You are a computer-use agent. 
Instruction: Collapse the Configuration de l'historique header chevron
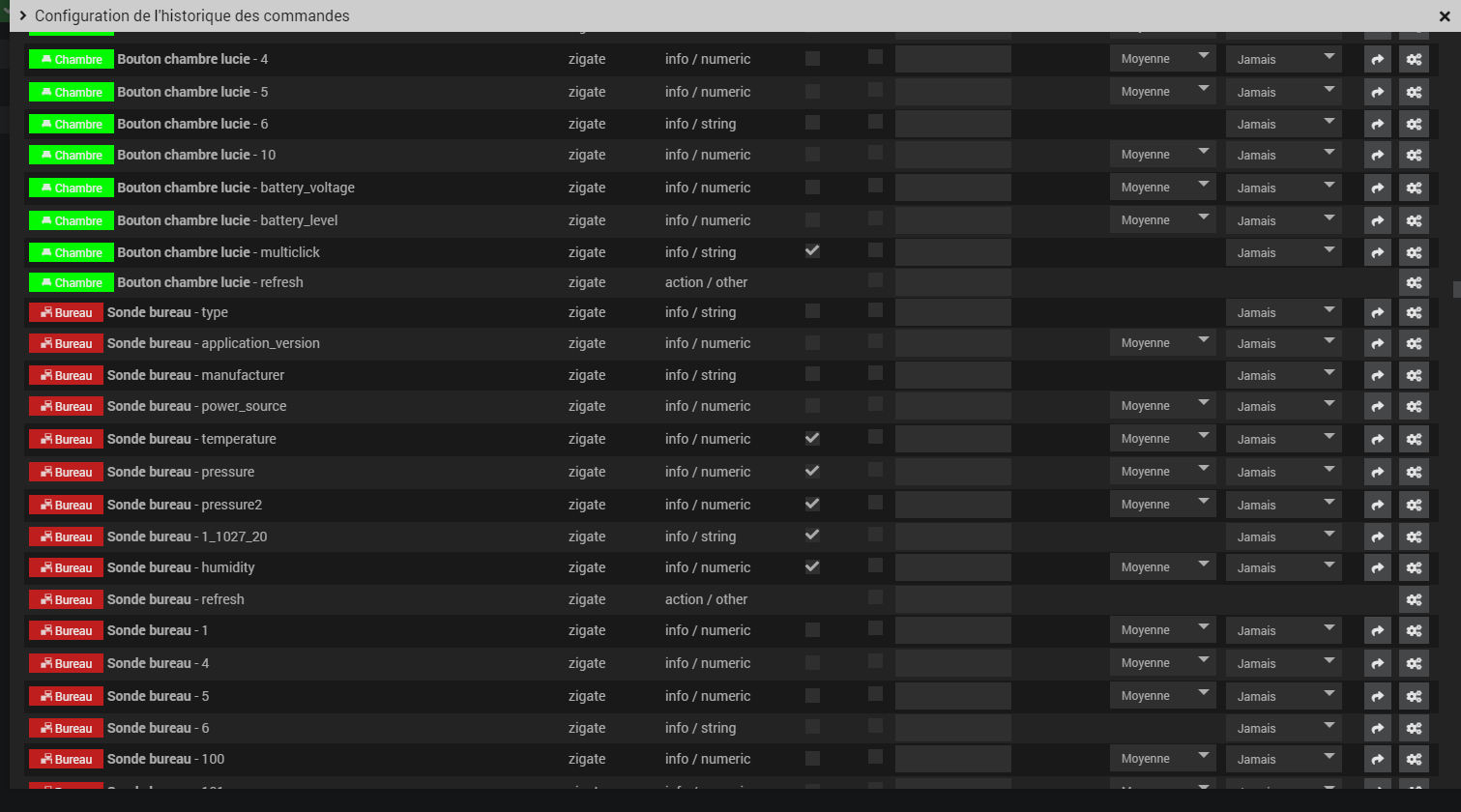pyautogui.click(x=22, y=15)
